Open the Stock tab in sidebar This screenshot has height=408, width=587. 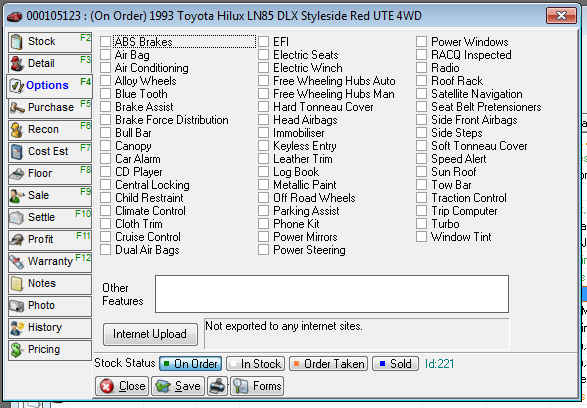[x=50, y=42]
